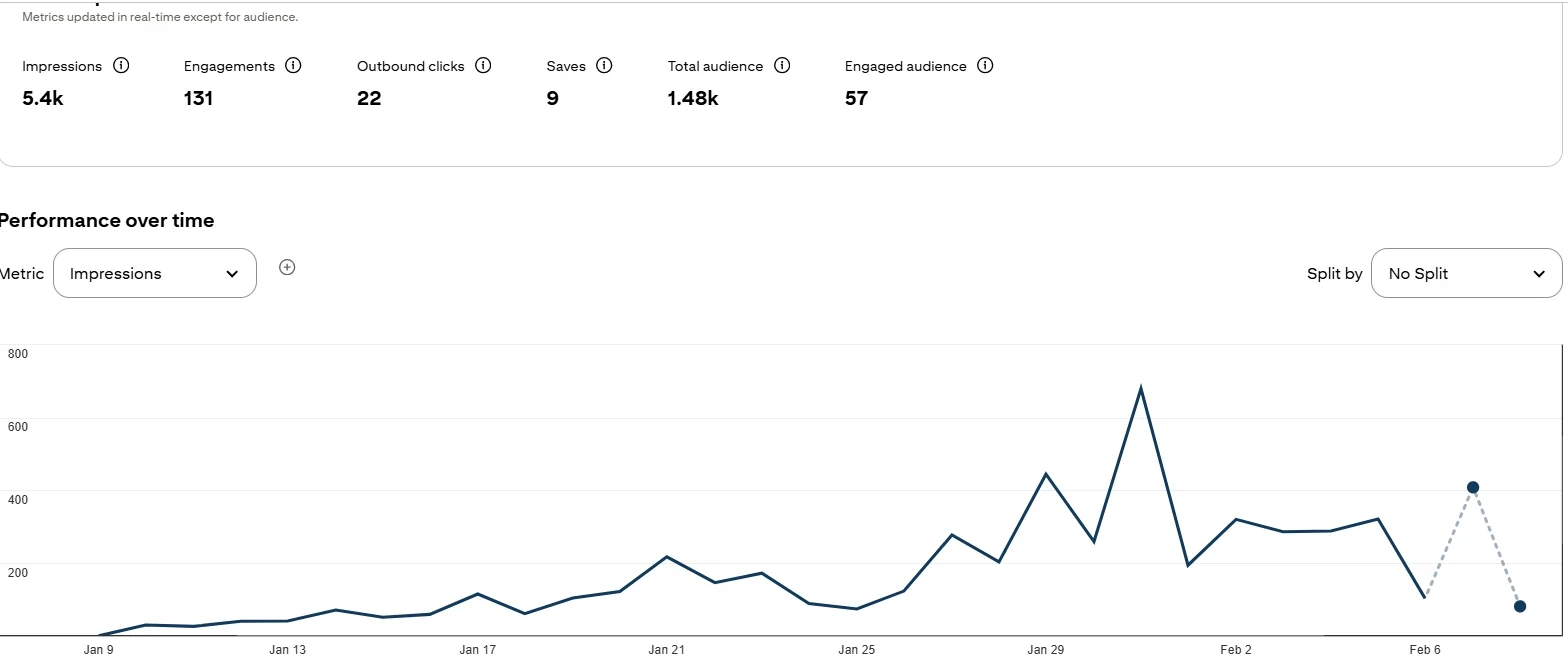
Task: Select the 22 outbound clicks figure
Action: 369,98
